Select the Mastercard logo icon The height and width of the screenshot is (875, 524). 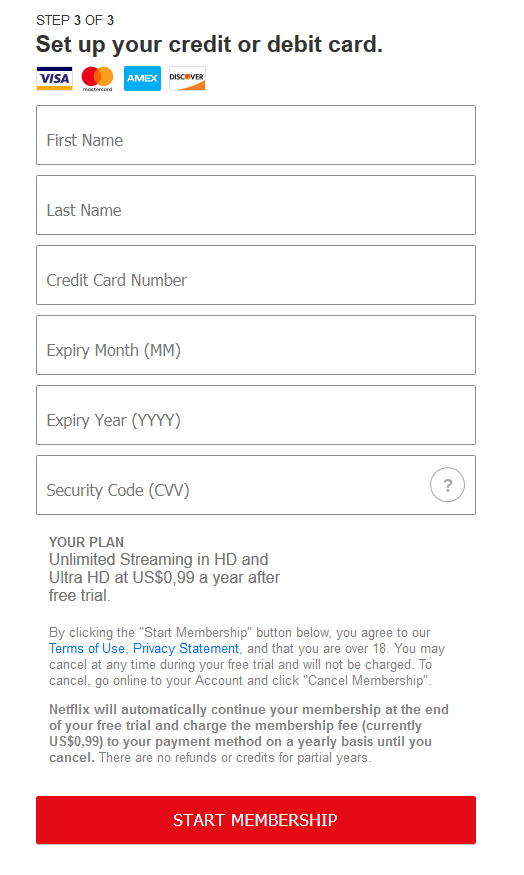[x=97, y=78]
